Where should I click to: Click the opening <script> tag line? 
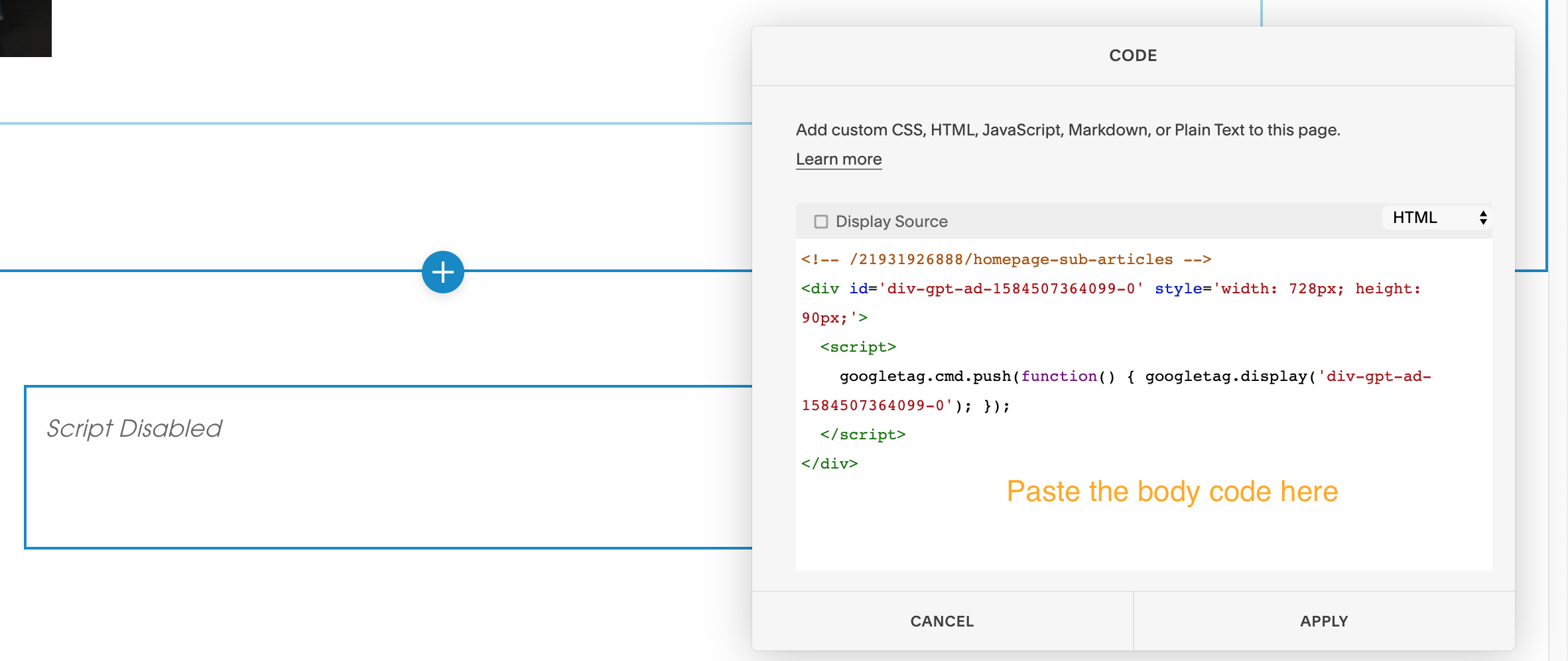pyautogui.click(x=858, y=347)
